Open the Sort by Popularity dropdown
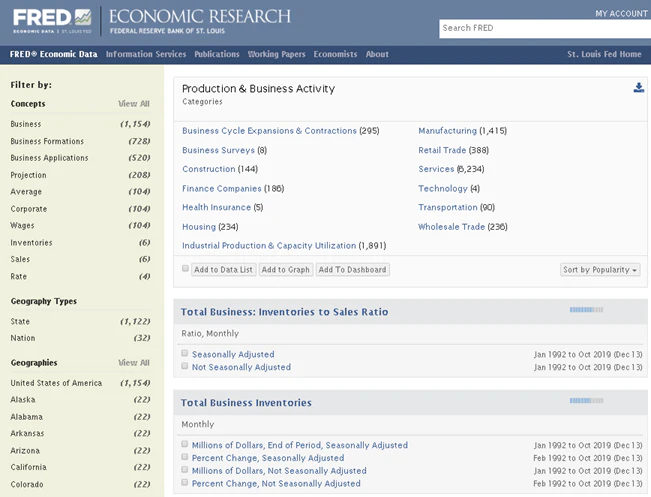The height and width of the screenshot is (497, 651). tap(600, 270)
